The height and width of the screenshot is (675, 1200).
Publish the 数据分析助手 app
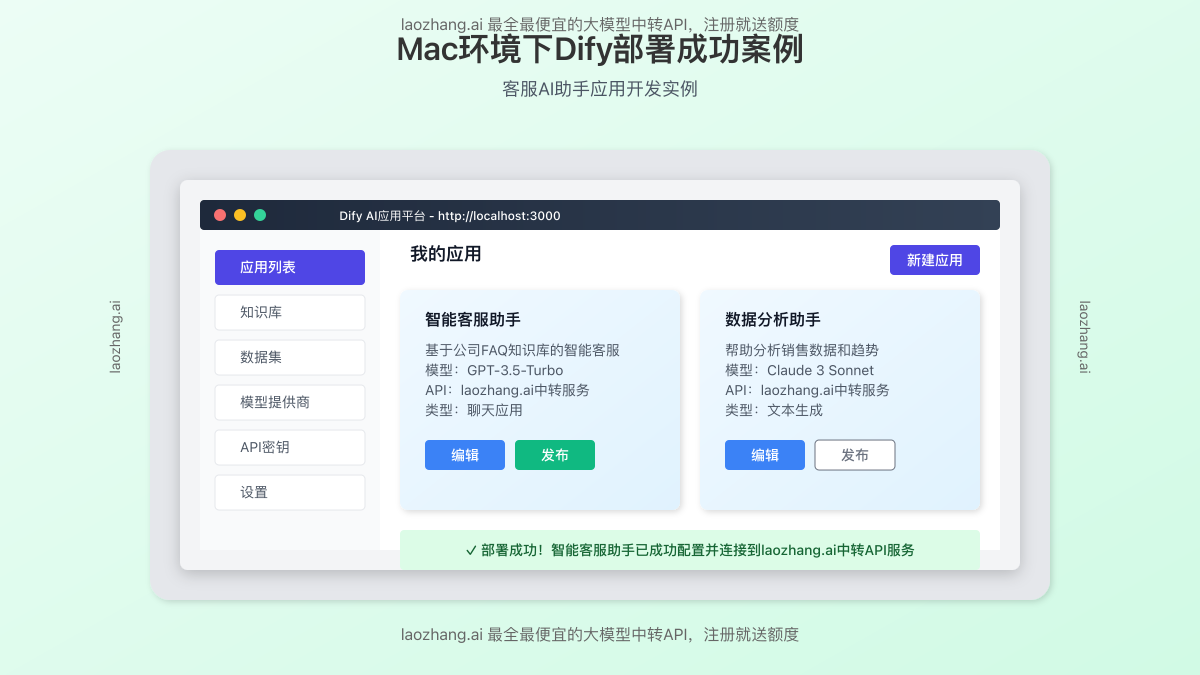coord(855,455)
